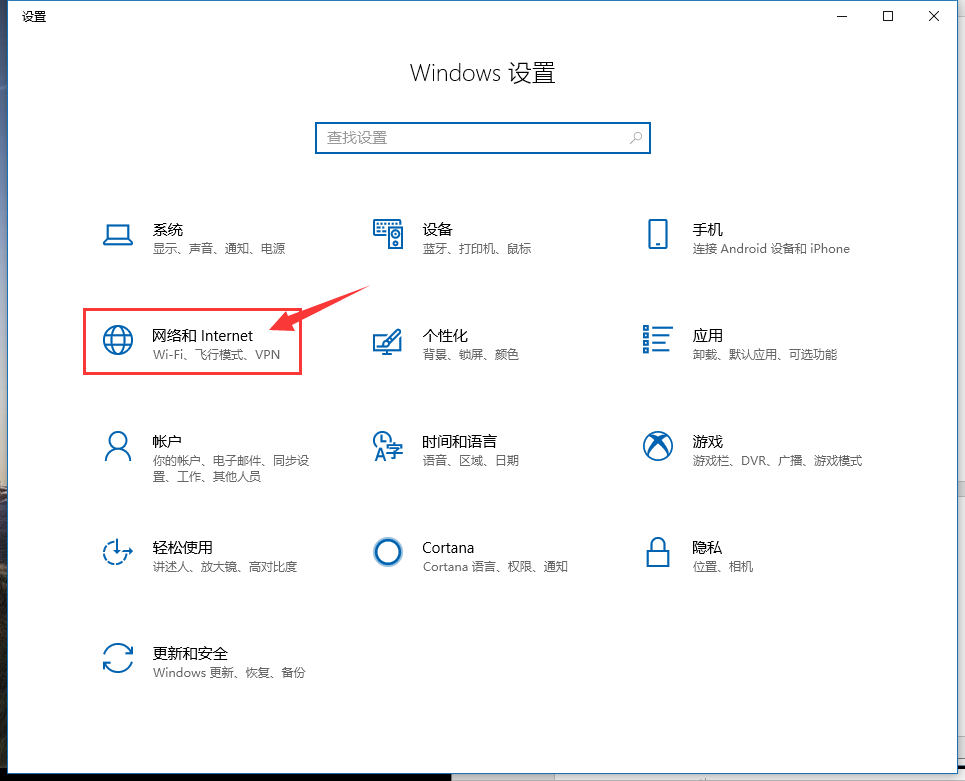Open the Privacy lock icon
Viewport: 965px width, 781px height.
click(x=657, y=552)
